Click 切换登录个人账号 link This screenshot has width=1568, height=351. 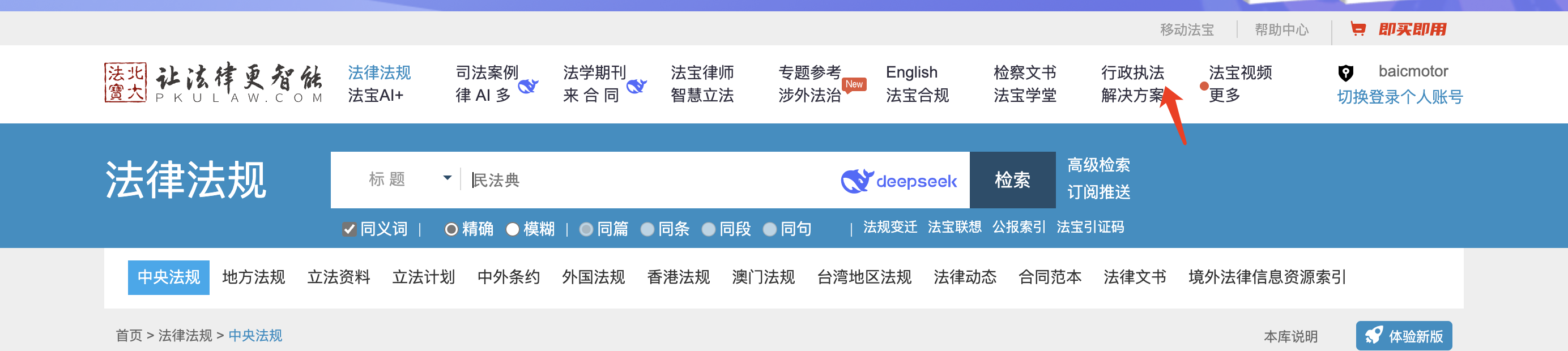coord(1399,97)
